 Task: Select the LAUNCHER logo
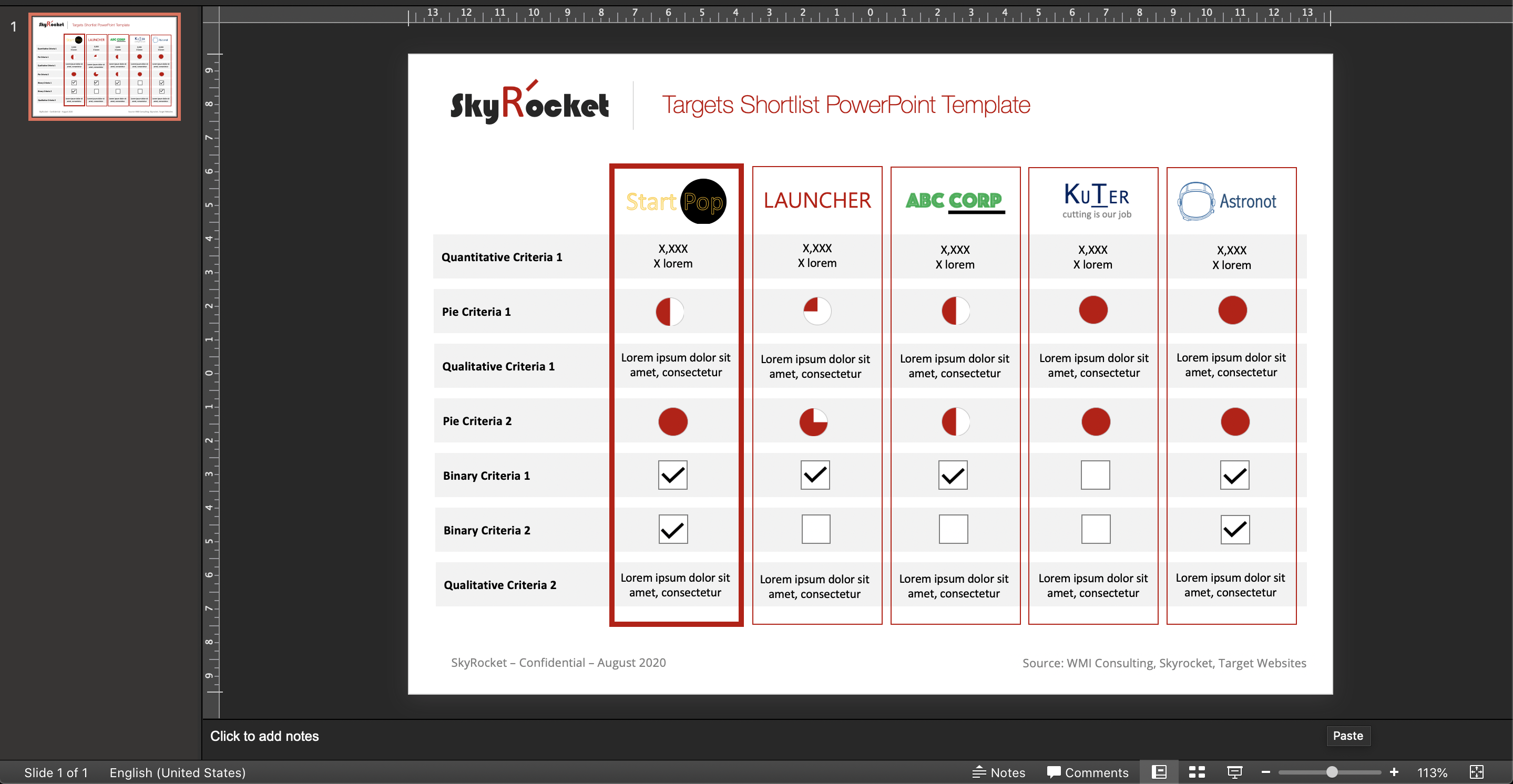[817, 201]
